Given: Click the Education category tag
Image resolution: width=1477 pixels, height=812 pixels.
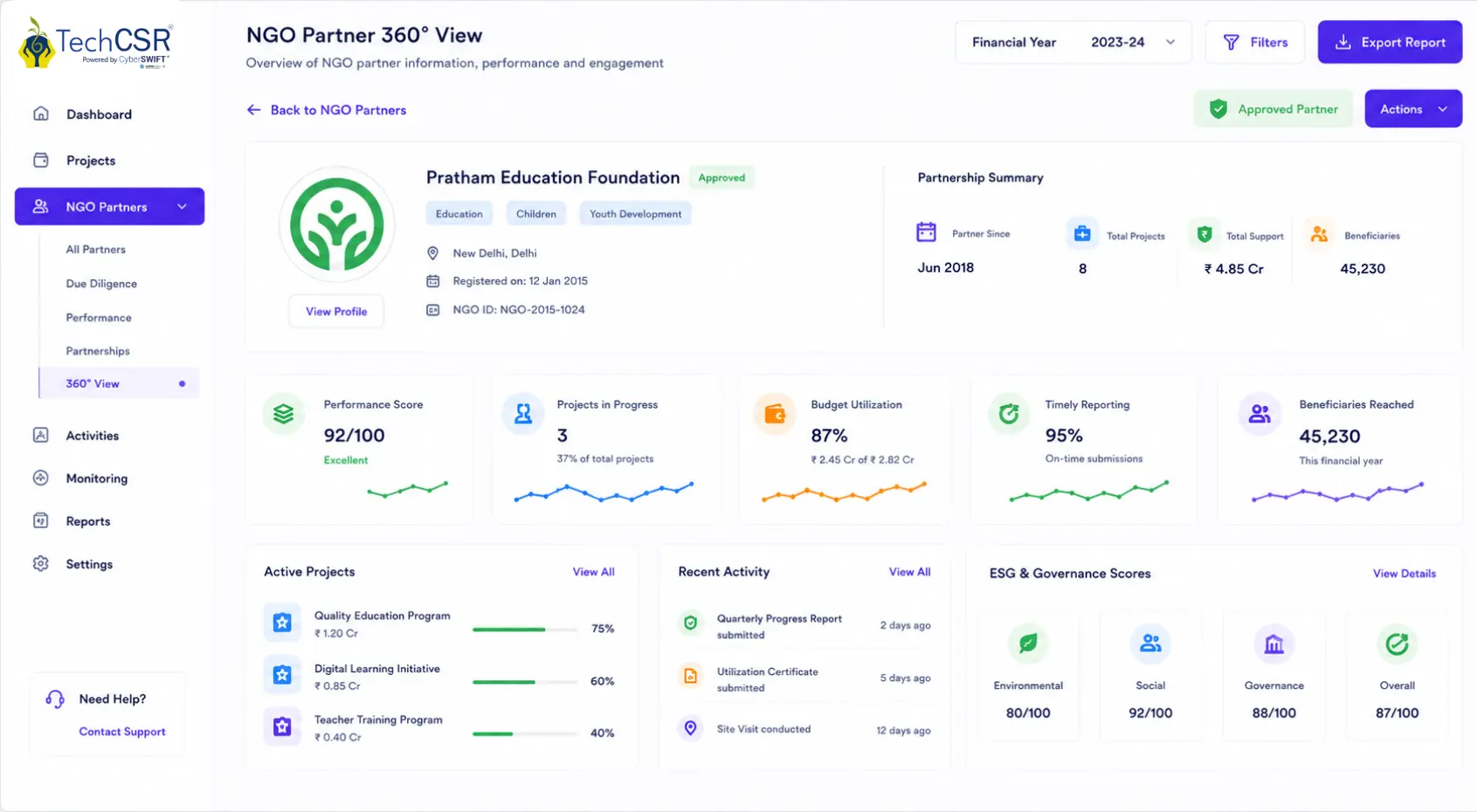Looking at the screenshot, I should pos(459,214).
